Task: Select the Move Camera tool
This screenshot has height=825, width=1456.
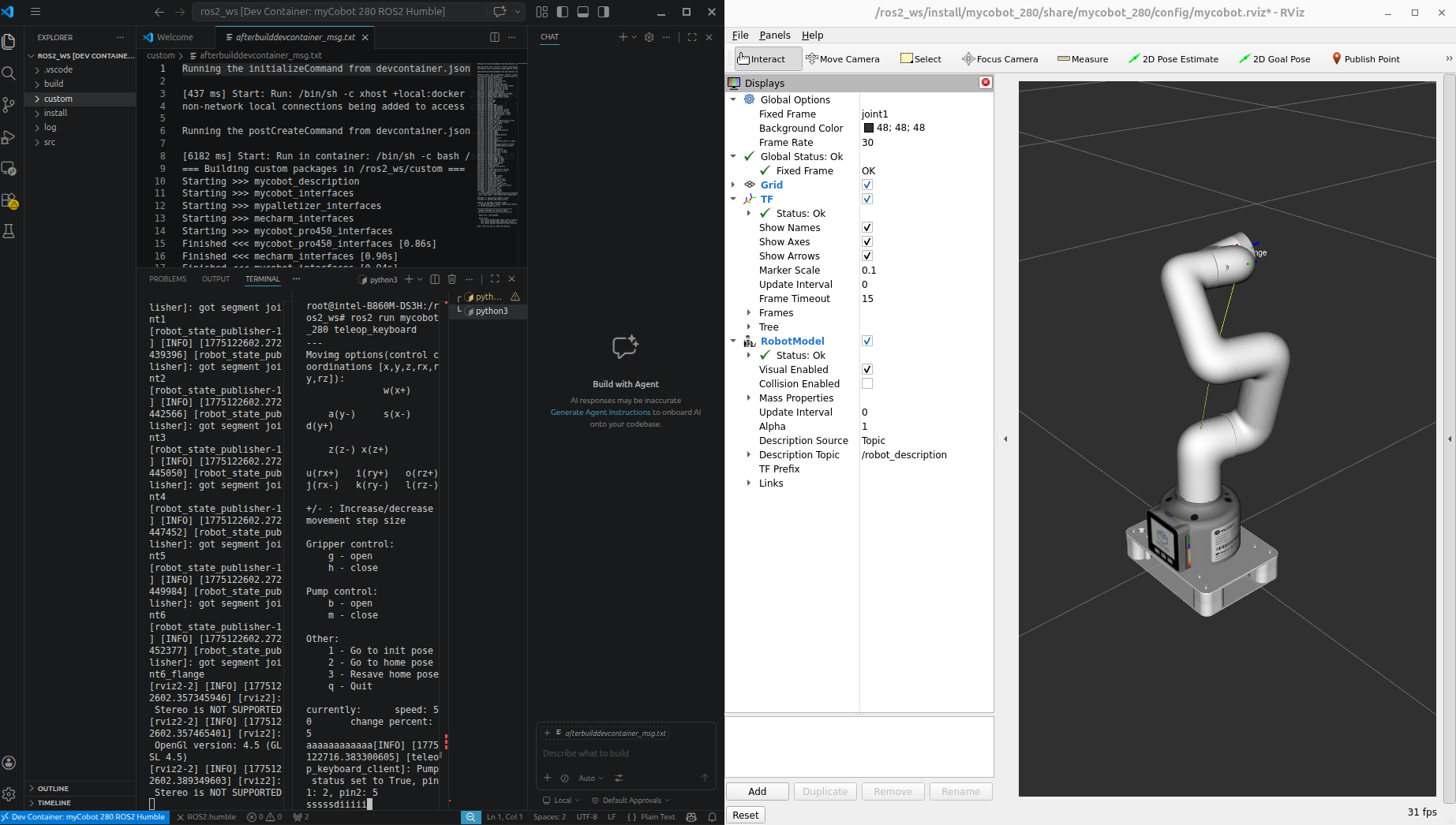Action: (x=842, y=59)
